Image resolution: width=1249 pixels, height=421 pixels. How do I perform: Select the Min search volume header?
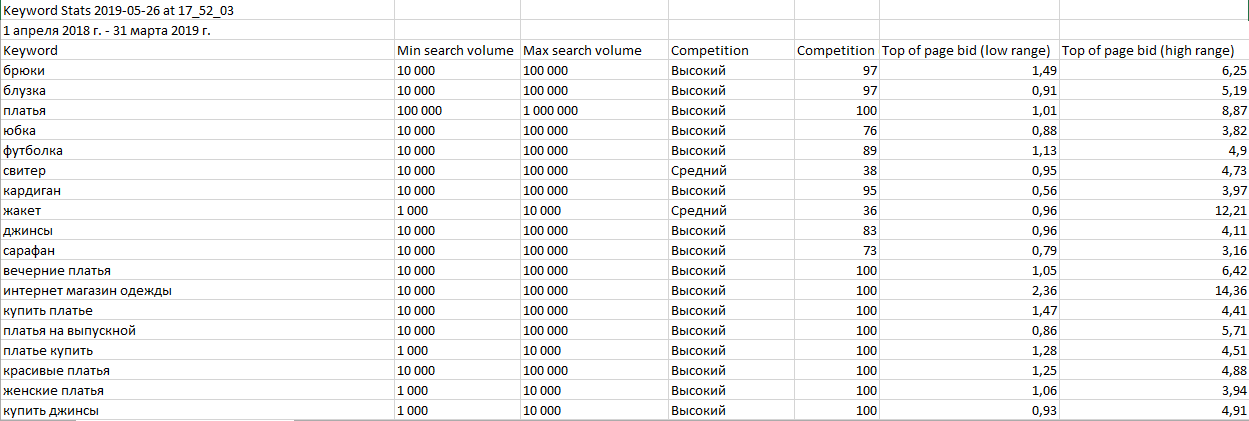457,50
